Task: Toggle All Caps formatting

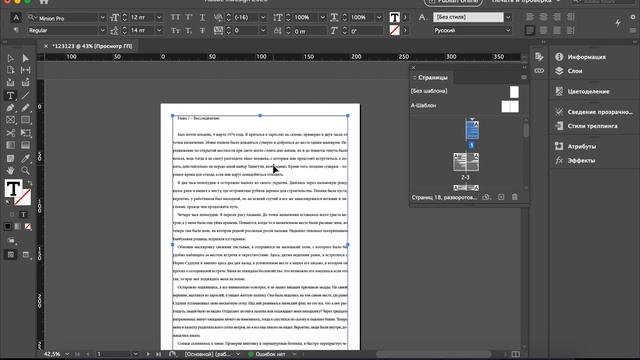Action: pos(175,17)
